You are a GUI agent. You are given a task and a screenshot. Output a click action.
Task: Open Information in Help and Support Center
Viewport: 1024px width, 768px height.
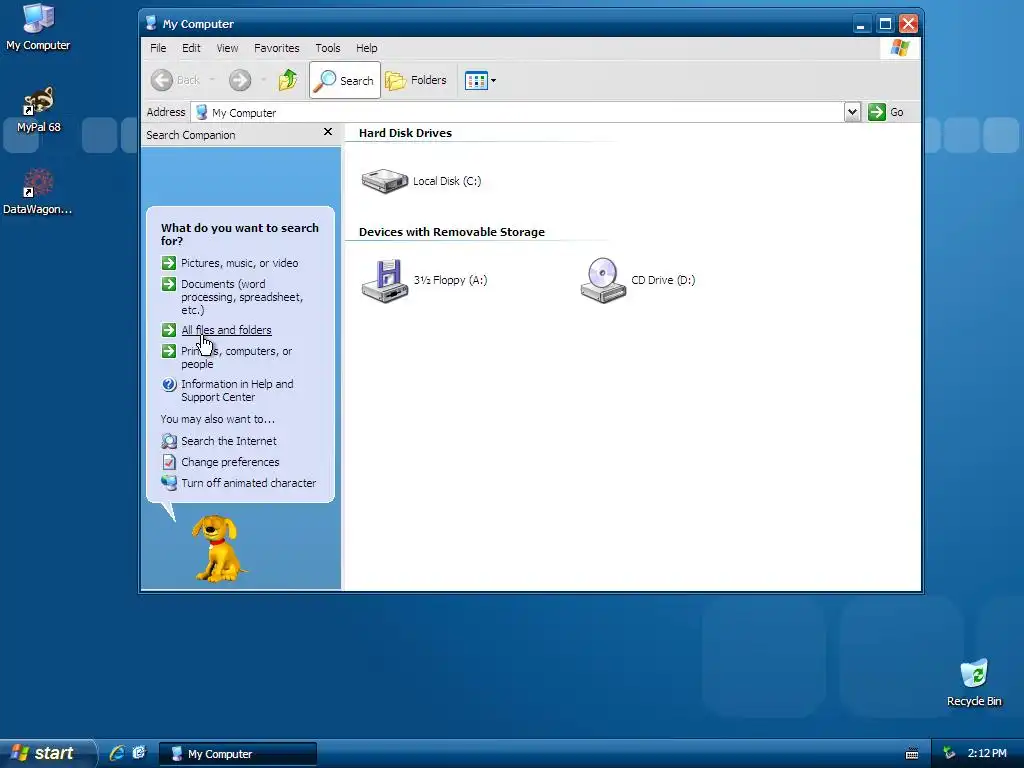click(x=237, y=391)
